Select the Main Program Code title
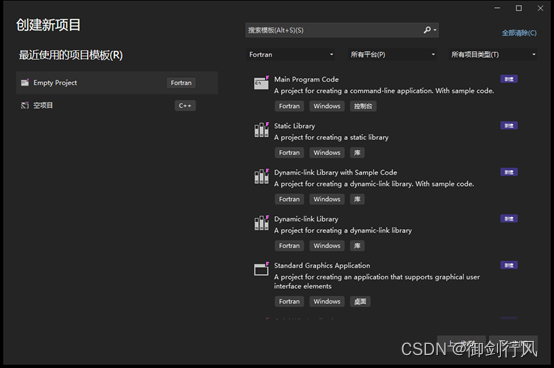 click(306, 79)
